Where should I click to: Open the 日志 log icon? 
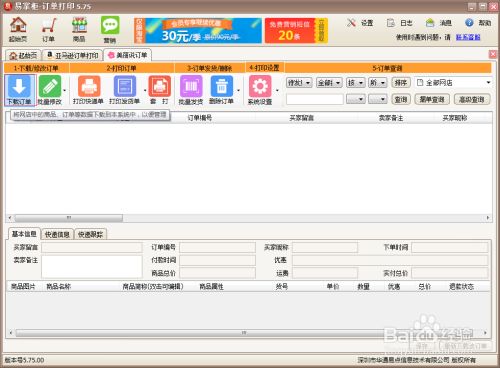point(399,23)
